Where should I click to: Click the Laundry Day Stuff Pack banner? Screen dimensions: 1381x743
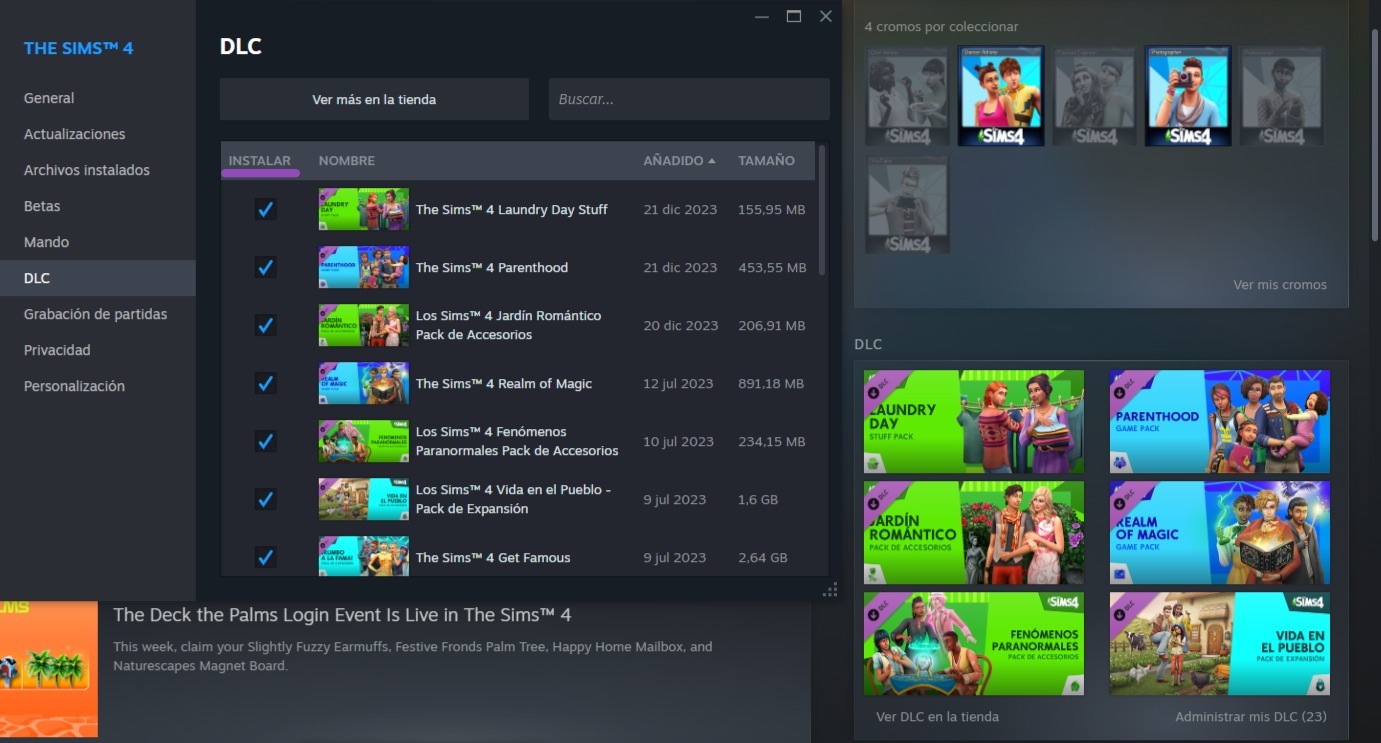click(973, 422)
